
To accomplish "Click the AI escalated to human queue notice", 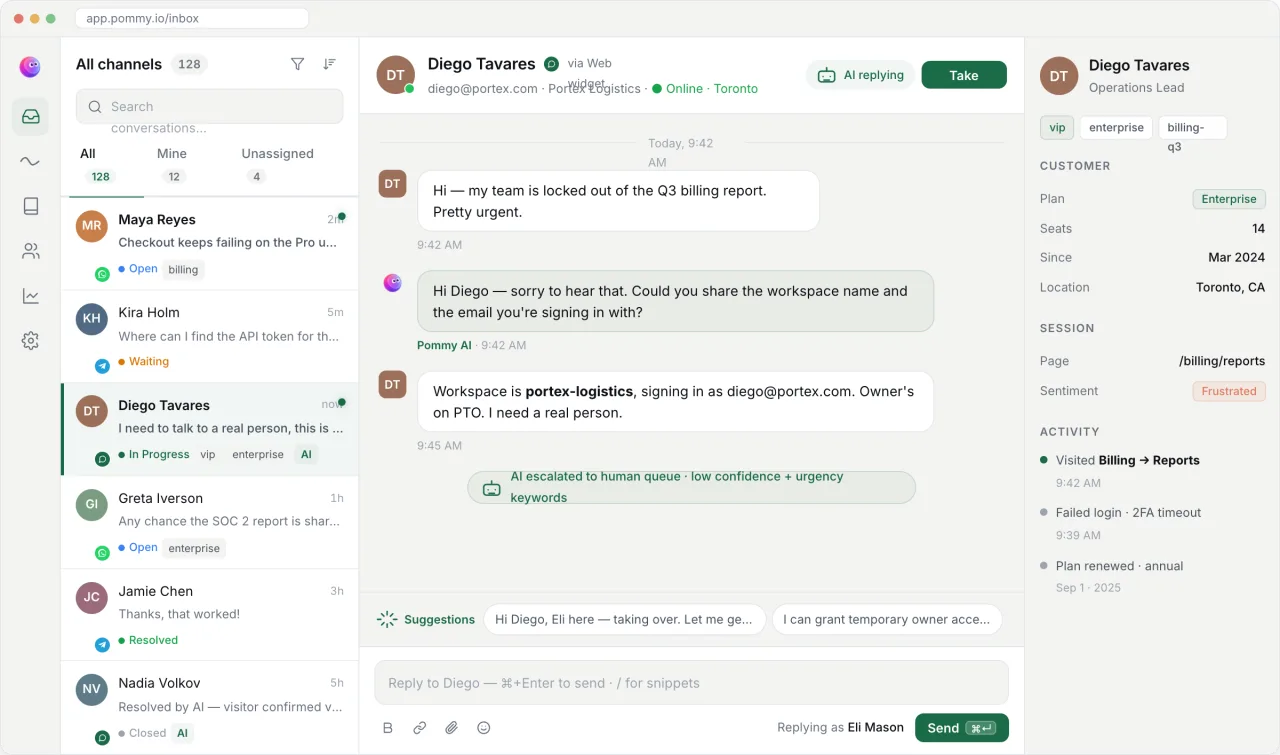I will click(x=691, y=487).
